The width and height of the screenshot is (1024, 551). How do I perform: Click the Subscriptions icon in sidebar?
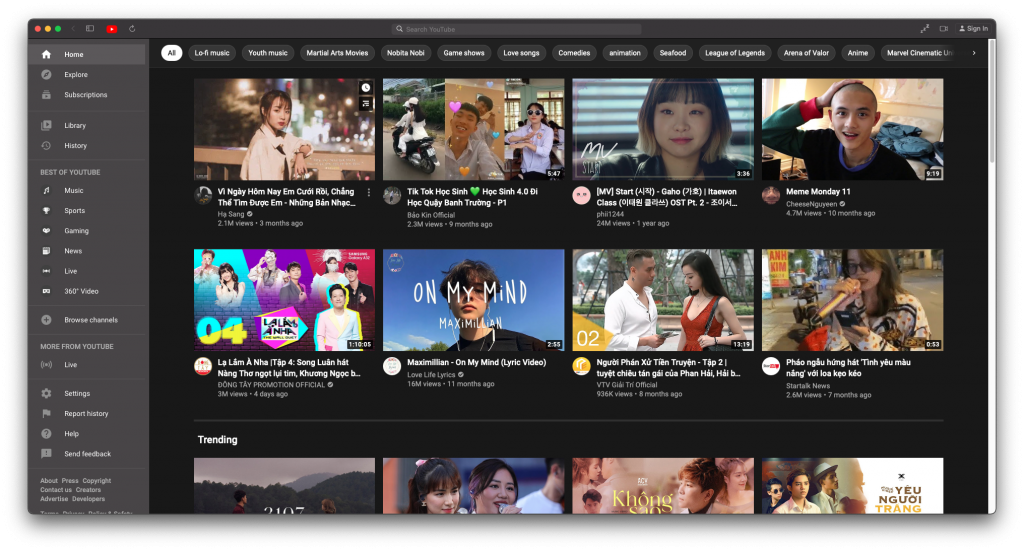pyautogui.click(x=46, y=95)
